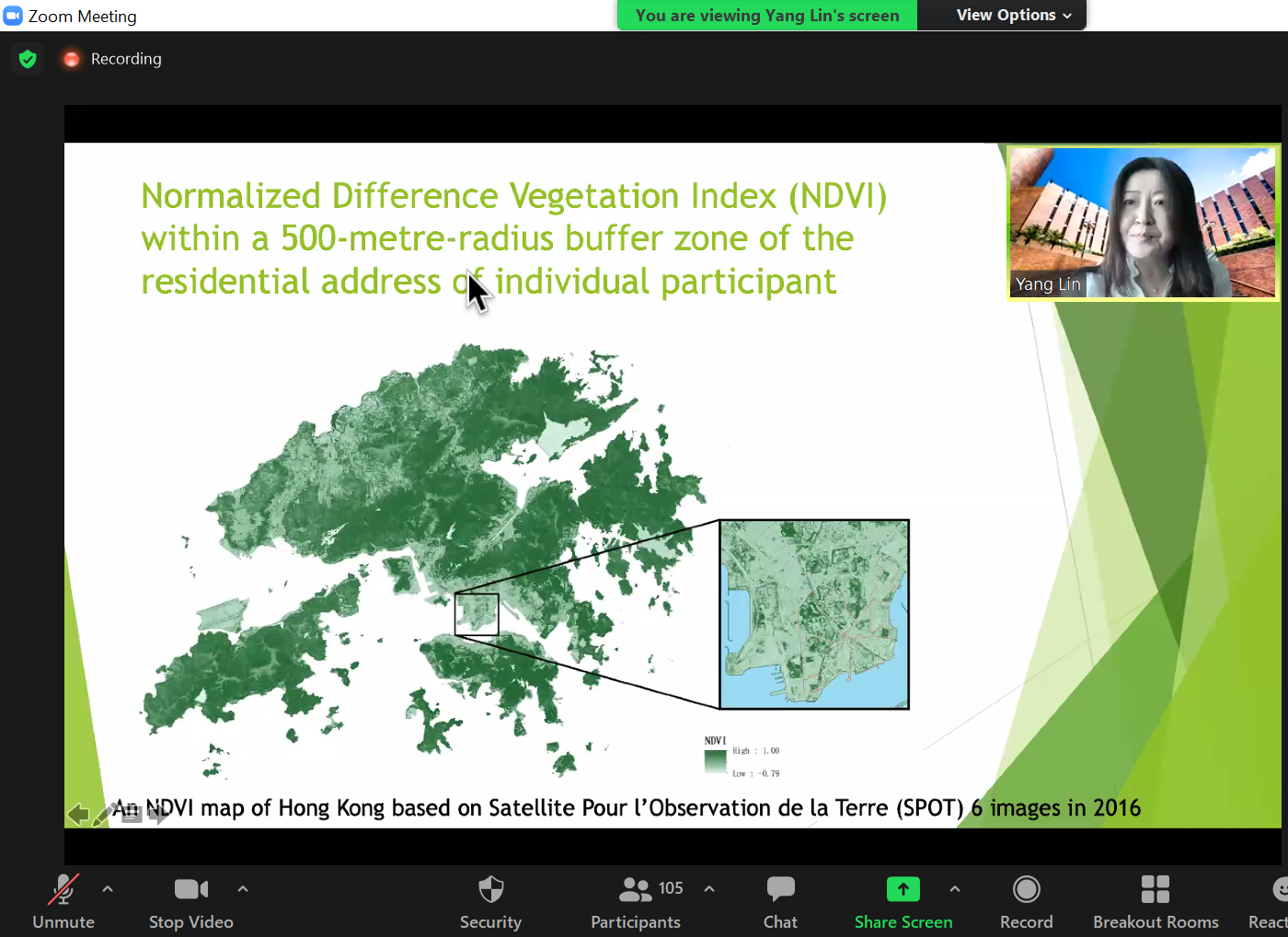Show the Participants panel
Image resolution: width=1288 pixels, height=937 pixels.
(636, 901)
